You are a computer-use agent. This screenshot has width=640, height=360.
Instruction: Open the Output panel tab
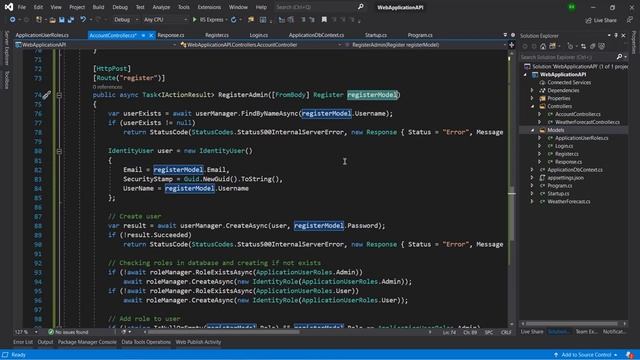45,342
